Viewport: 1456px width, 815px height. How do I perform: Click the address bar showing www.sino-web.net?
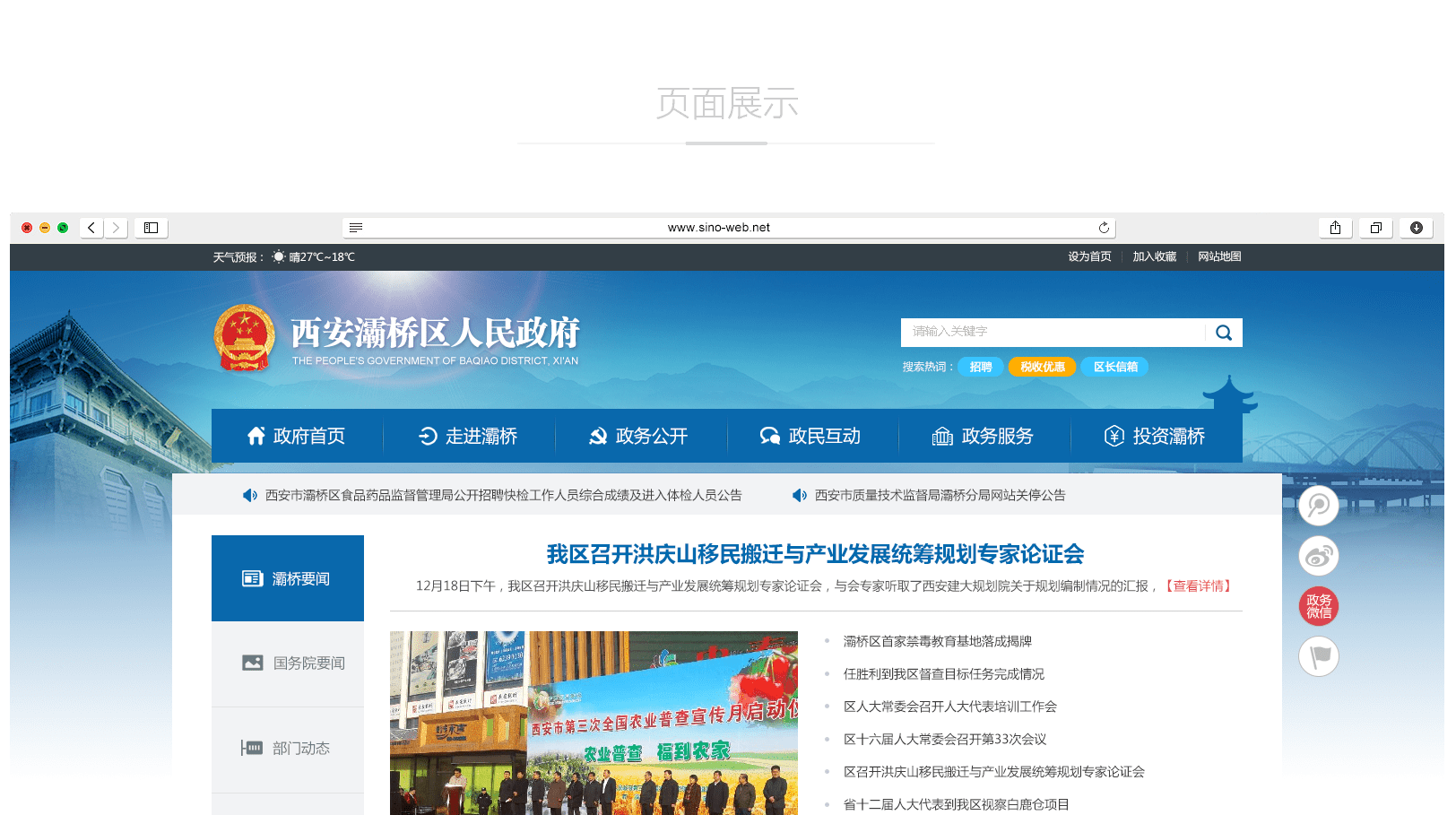tap(728, 228)
